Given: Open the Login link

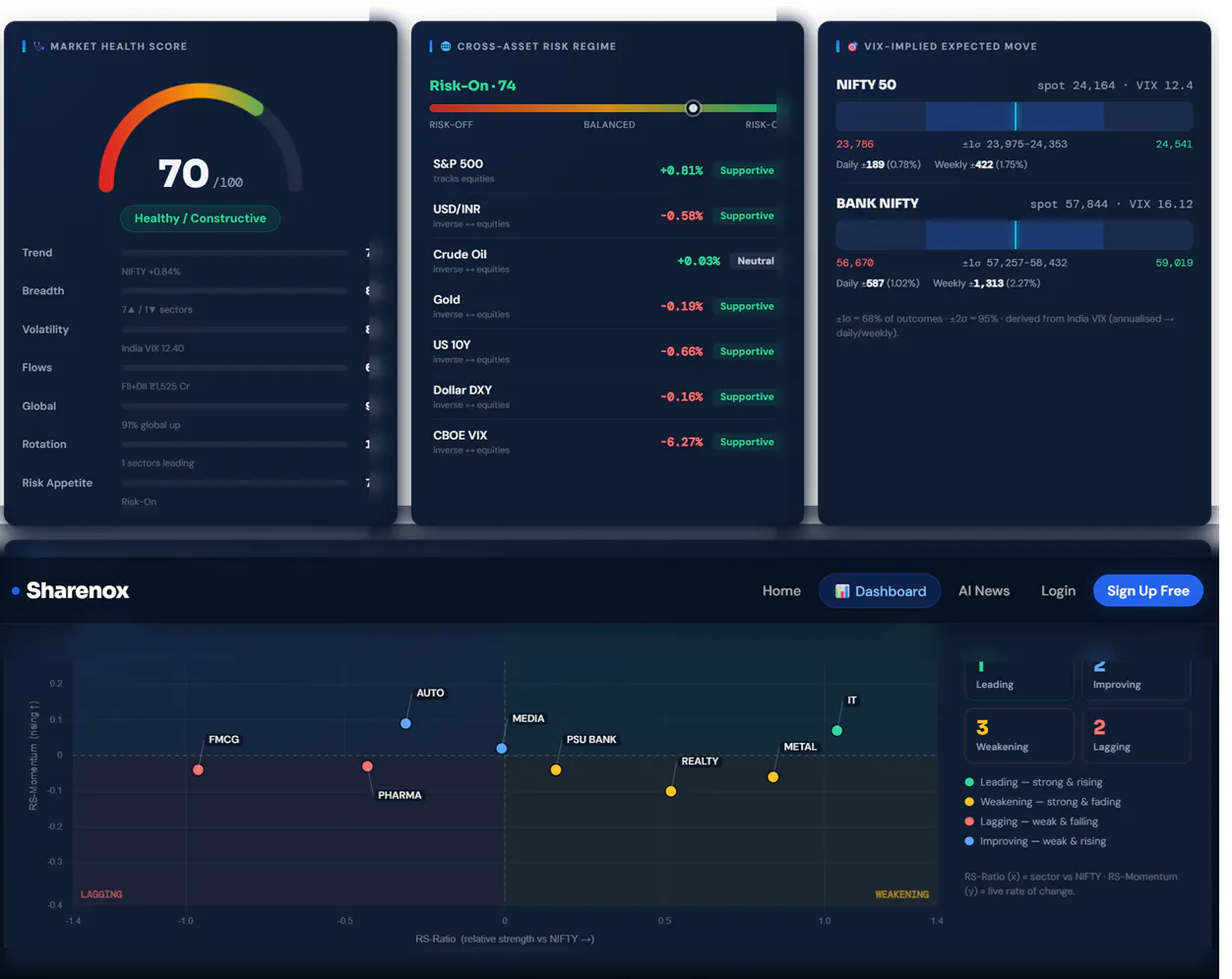Looking at the screenshot, I should [x=1058, y=591].
